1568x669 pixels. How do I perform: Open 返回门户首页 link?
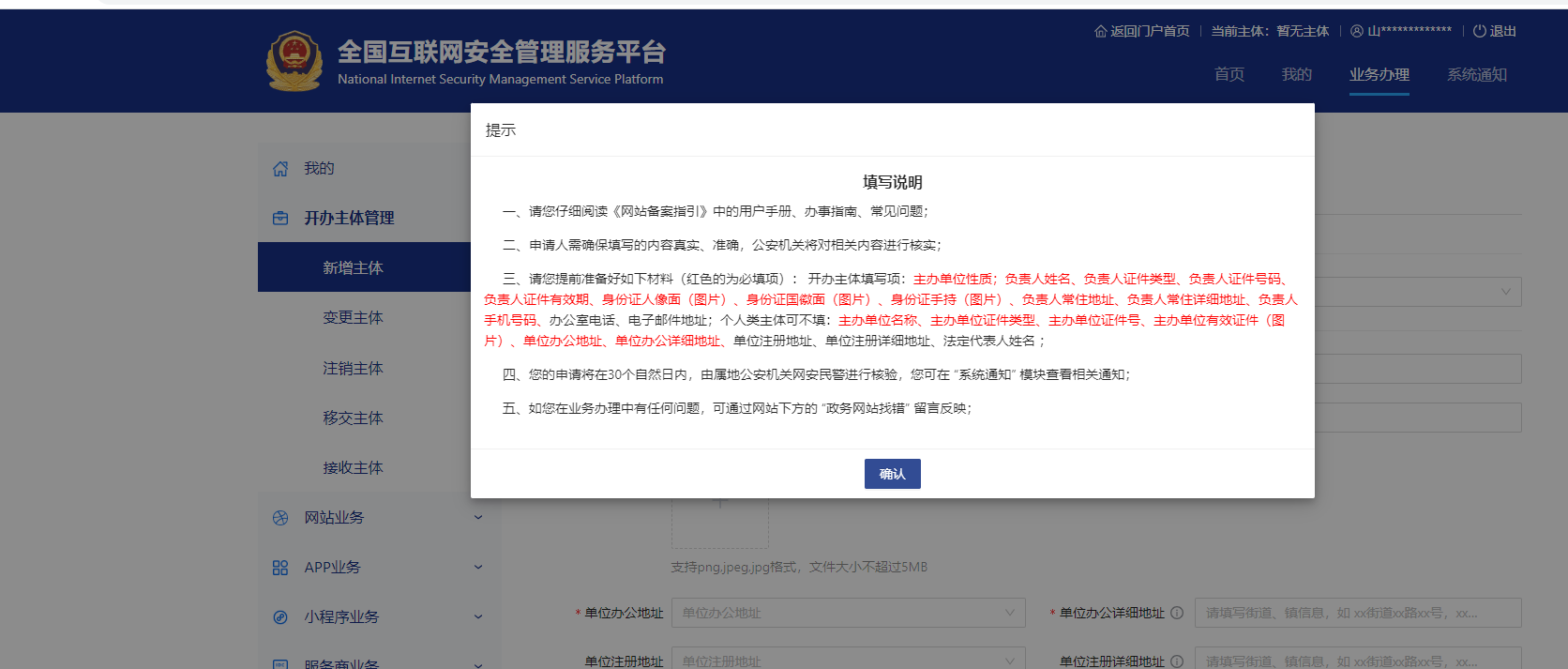(1150, 31)
